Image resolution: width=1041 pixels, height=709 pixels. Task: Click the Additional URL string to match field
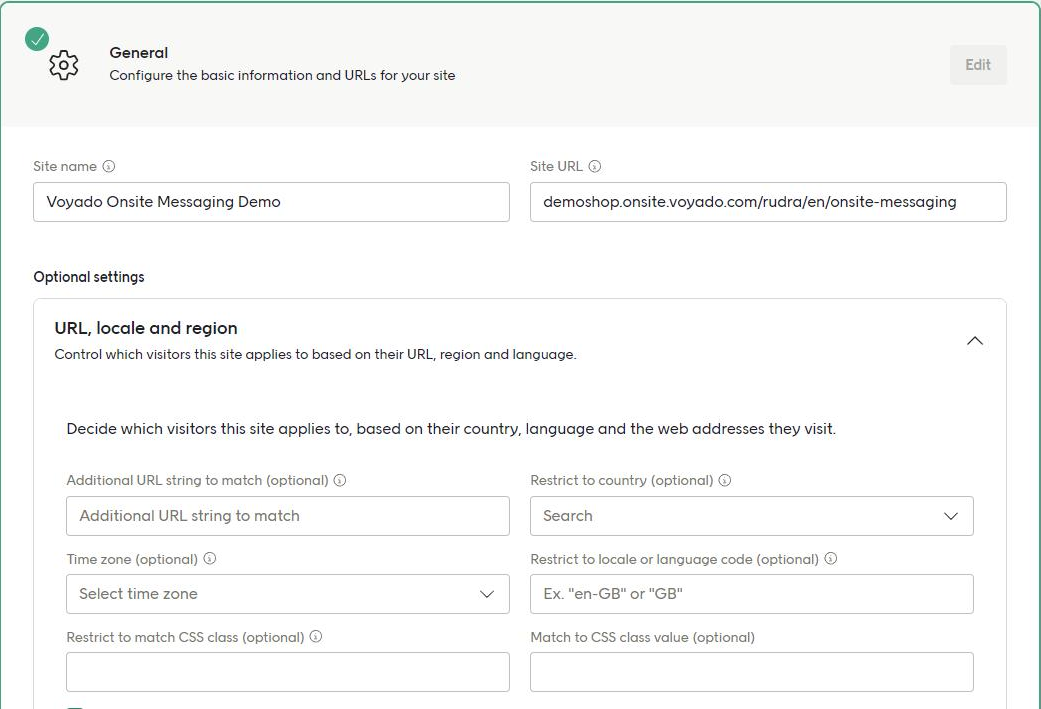coord(287,516)
